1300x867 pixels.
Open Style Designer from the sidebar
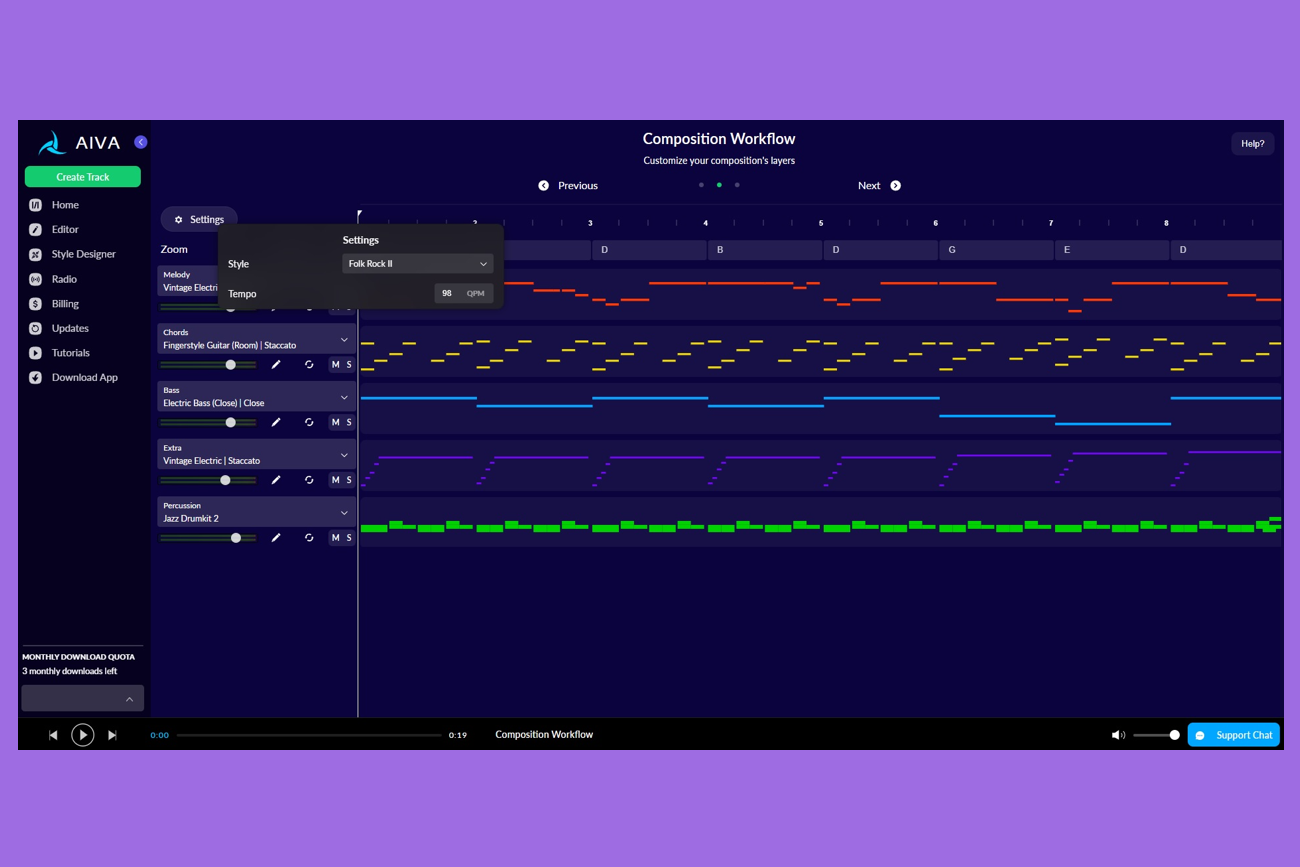click(83, 254)
